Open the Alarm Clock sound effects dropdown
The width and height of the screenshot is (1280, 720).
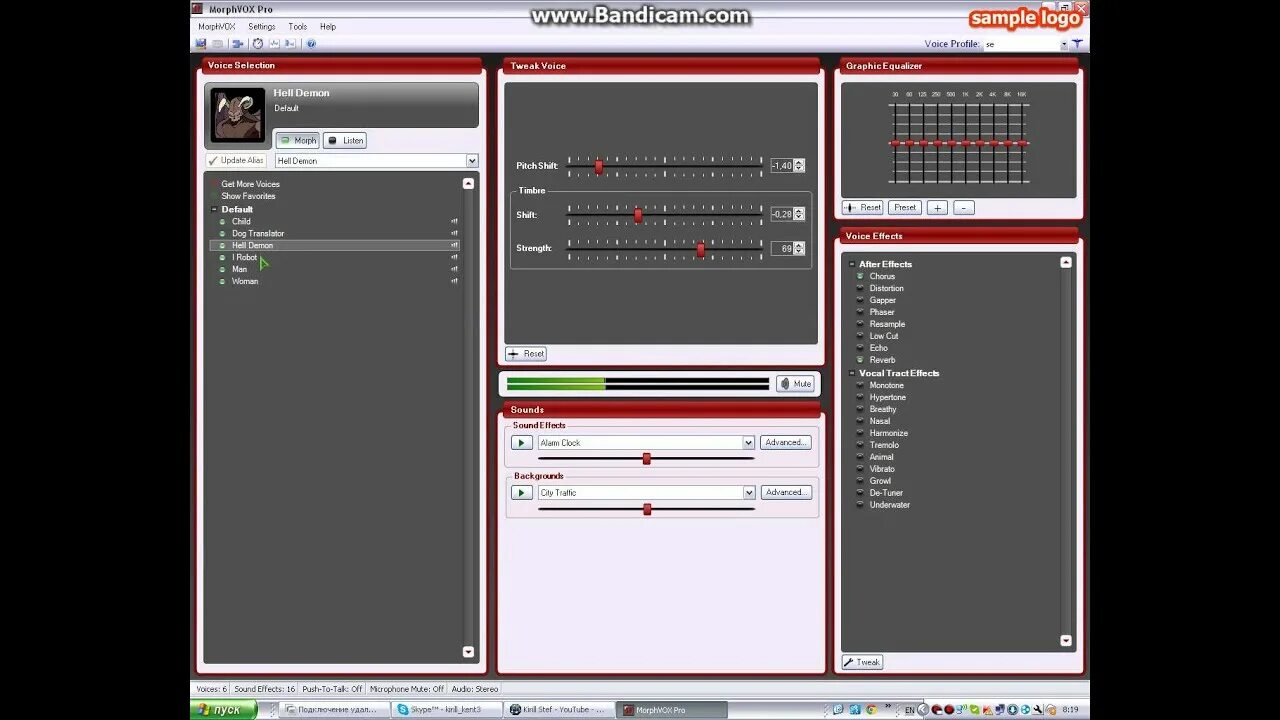pos(748,443)
